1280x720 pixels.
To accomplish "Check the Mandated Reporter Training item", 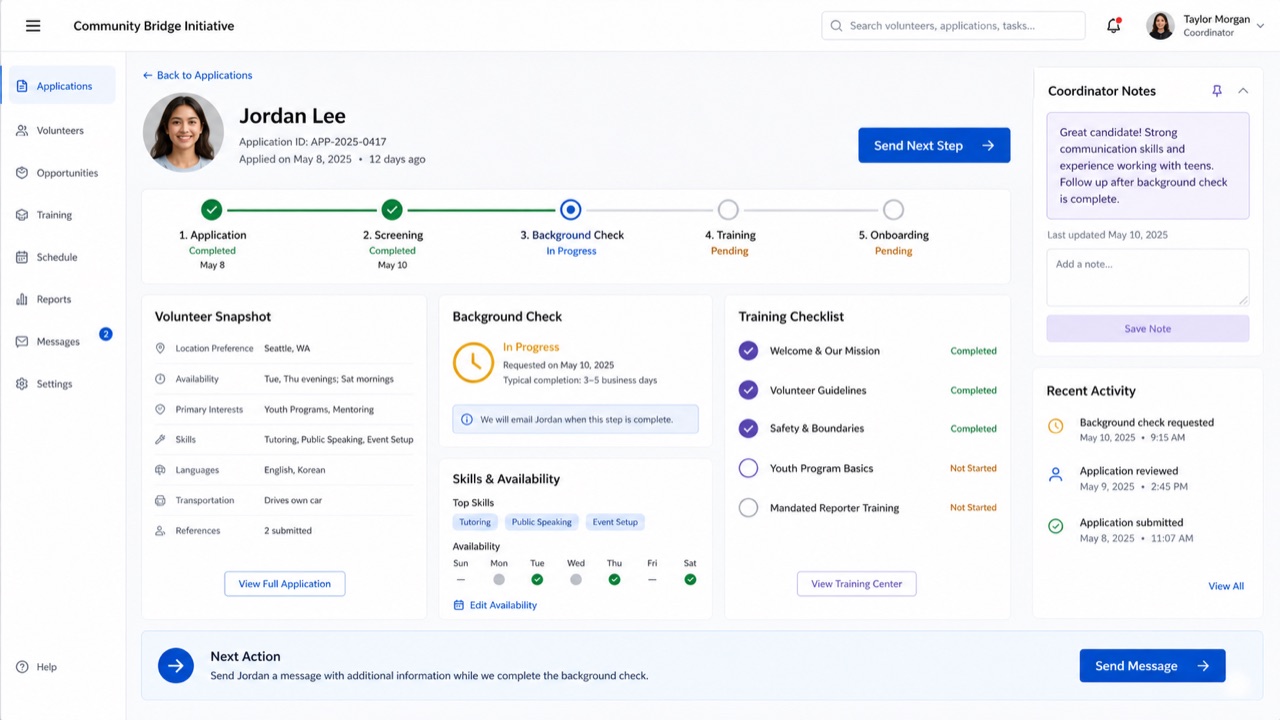I will [748, 507].
